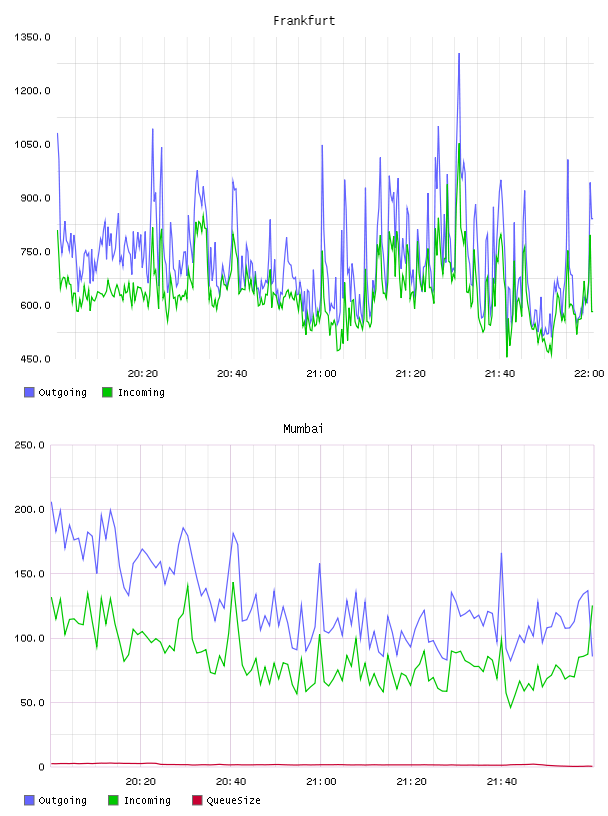The width and height of the screenshot is (608, 816).
Task: Click the Mumbai Outgoing blue legend swatch
Action: tap(29, 800)
